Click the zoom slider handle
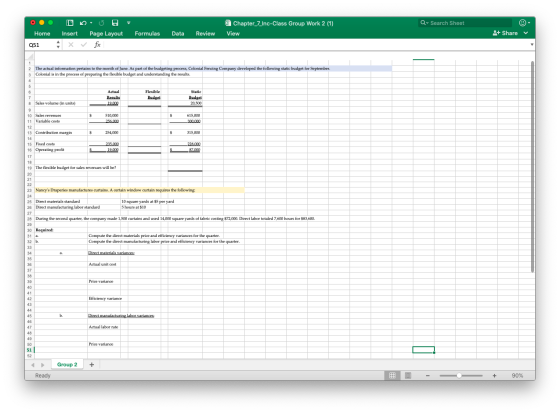Screen dimensions: 560x413 click(459, 375)
